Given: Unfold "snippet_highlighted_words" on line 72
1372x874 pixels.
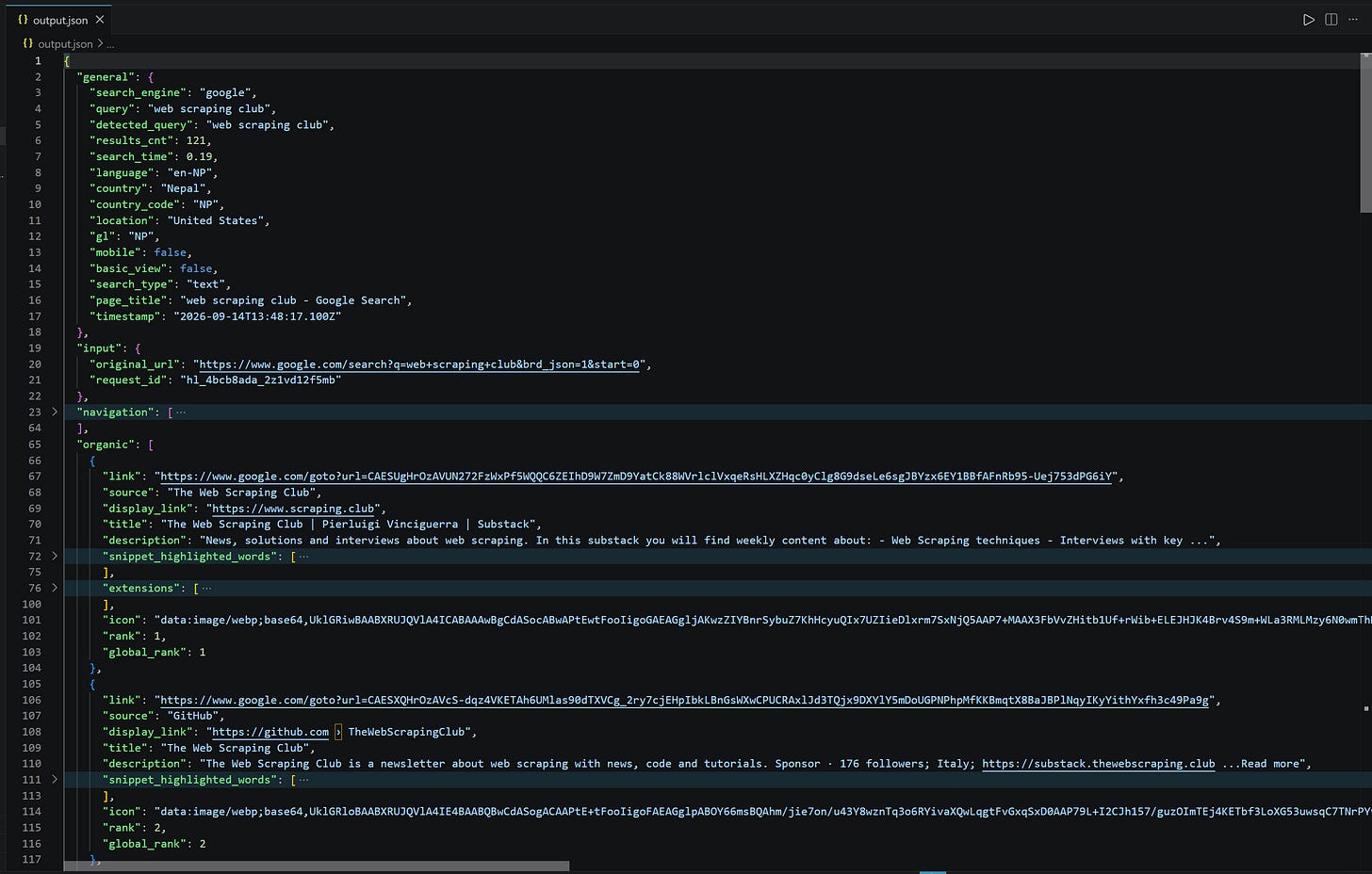Looking at the screenshot, I should [55, 557].
